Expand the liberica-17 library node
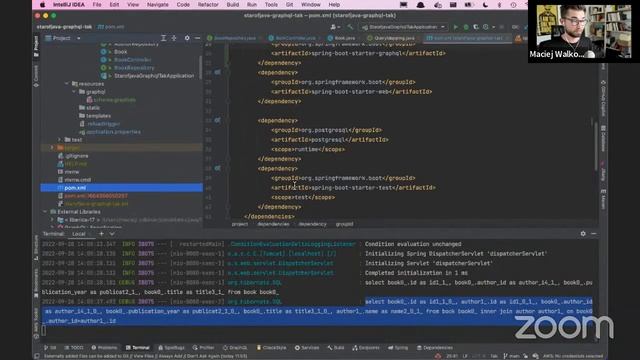This screenshot has height=360, width=640. tap(52, 220)
